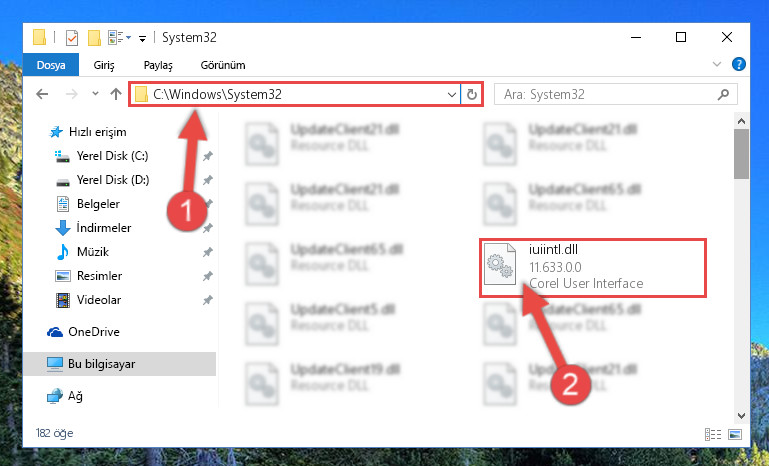Toggle pin next to Müzik
The width and height of the screenshot is (769, 466).
coord(207,252)
